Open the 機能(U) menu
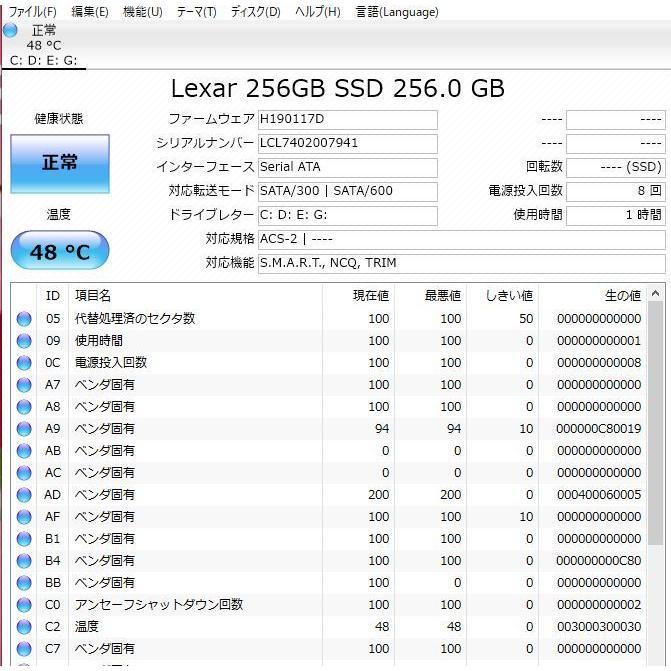Viewport: 671px width, 671px height. [143, 12]
